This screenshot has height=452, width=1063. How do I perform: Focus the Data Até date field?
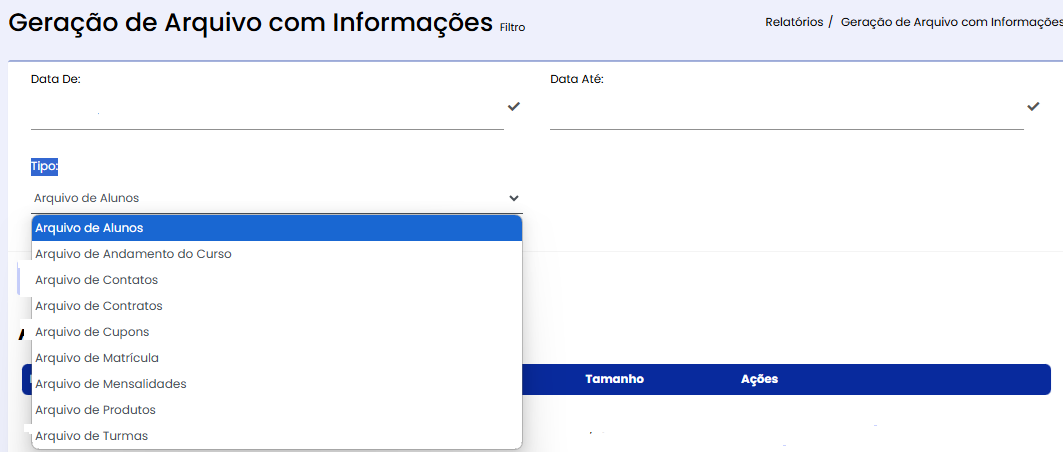pyautogui.click(x=786, y=110)
